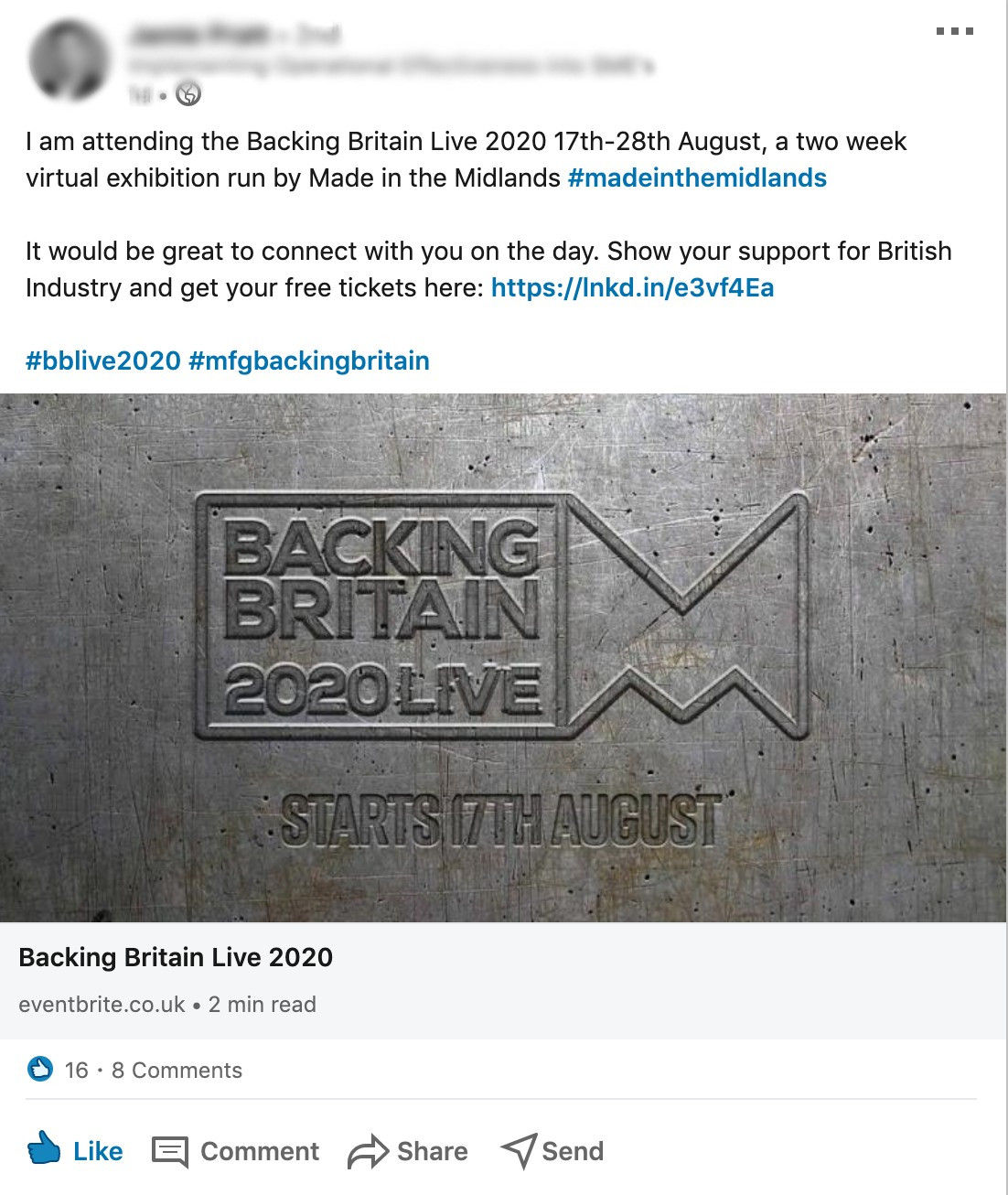Click the Share button label

432,1151
